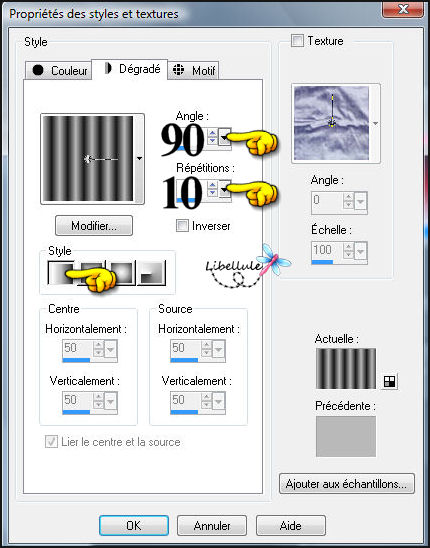This screenshot has width=430, height=548.
Task: Switch to the Couleur tab
Action: (59, 71)
